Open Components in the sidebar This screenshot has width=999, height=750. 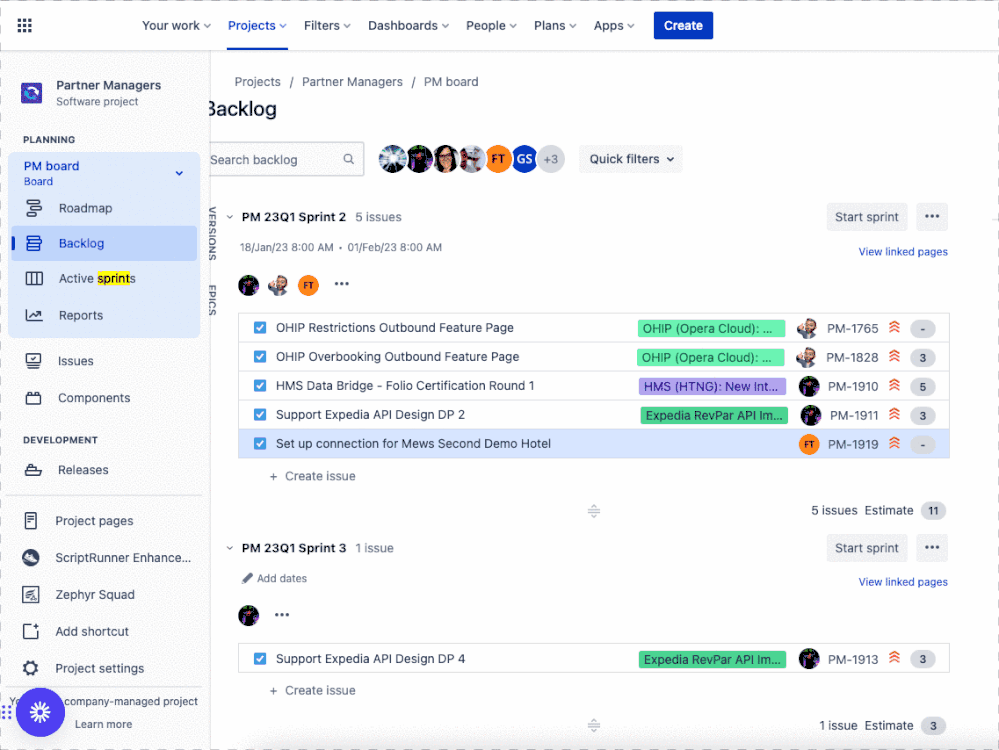click(94, 398)
